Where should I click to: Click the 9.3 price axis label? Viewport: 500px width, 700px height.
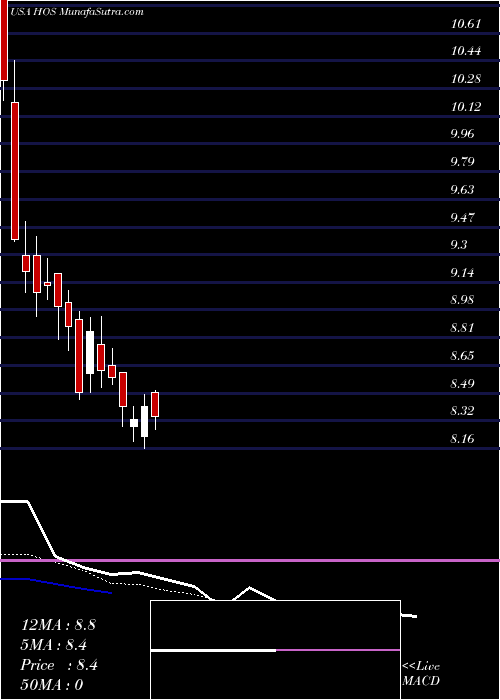pyautogui.click(x=458, y=245)
